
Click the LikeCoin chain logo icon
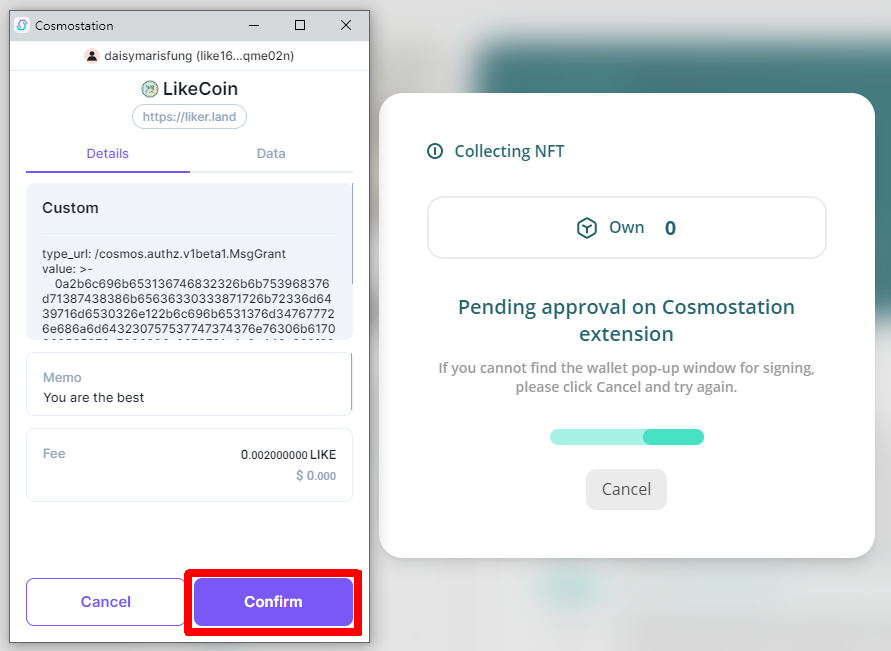(149, 89)
